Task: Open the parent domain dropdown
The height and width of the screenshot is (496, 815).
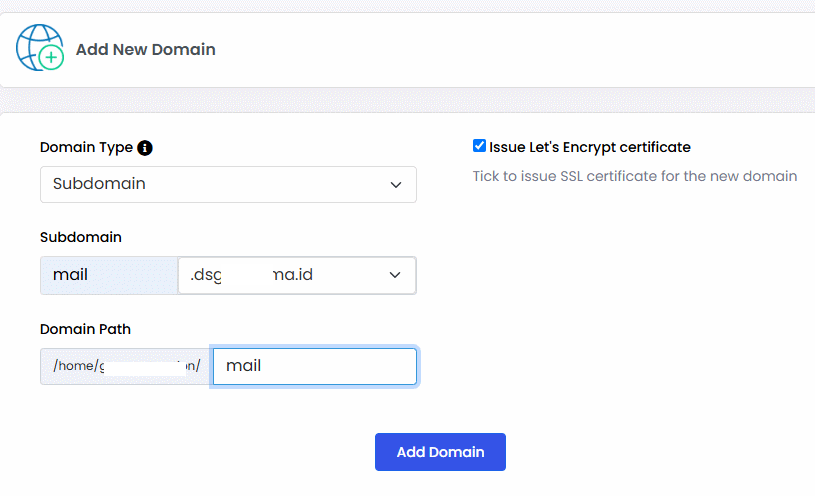Action: click(297, 275)
